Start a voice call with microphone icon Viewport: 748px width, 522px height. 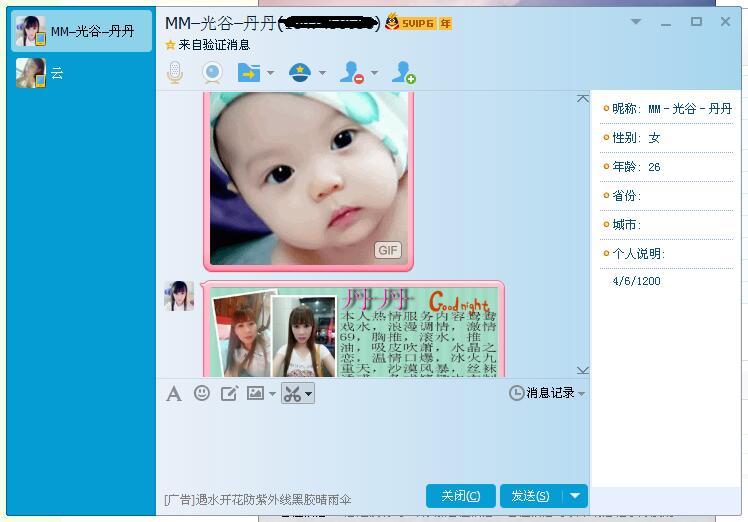point(175,73)
